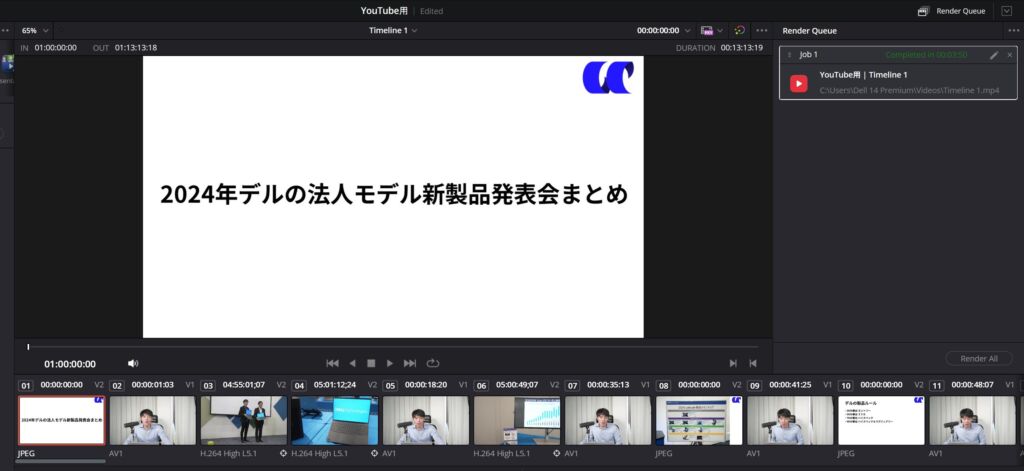Click the Render Queue icon in top bar
This screenshot has width=1024, height=471.
pos(923,11)
